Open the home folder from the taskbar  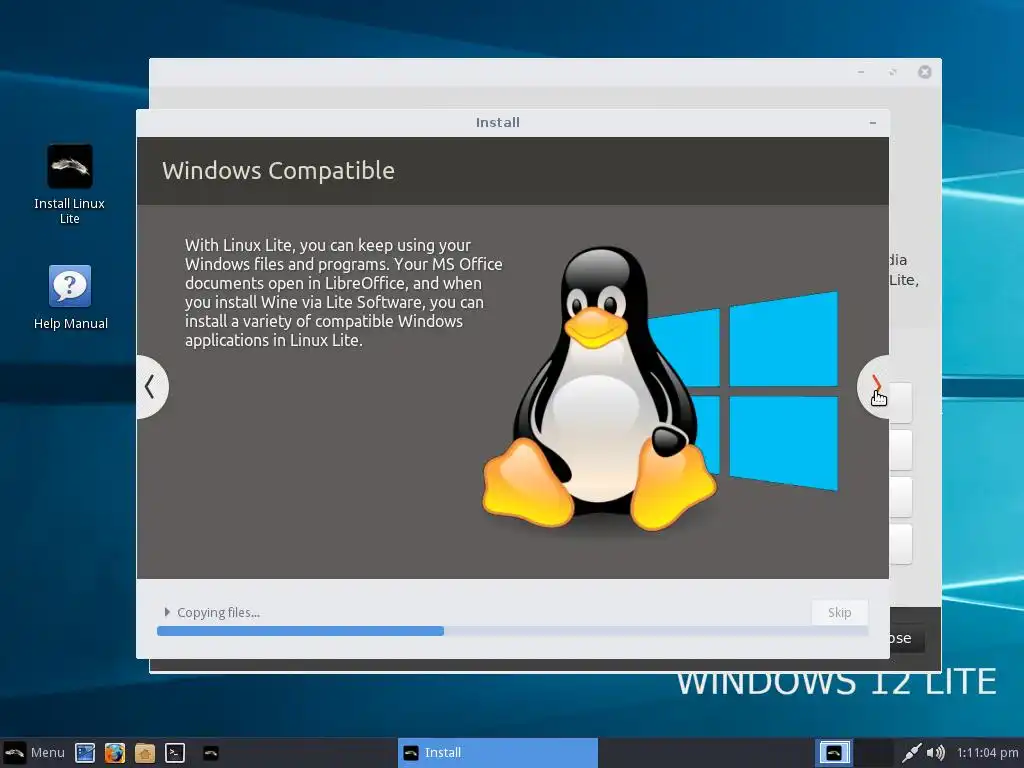(x=145, y=753)
